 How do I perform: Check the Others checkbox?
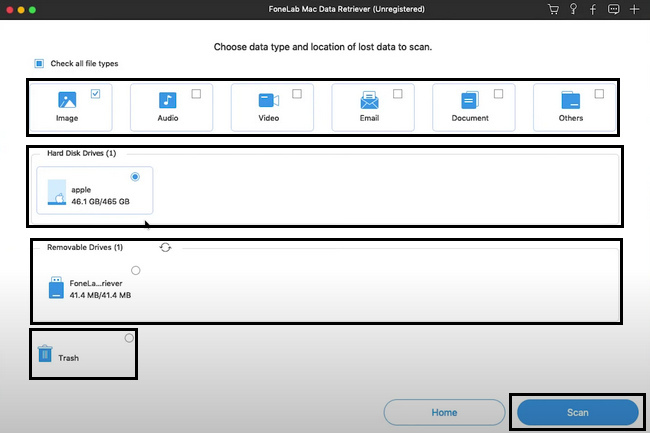tap(599, 94)
